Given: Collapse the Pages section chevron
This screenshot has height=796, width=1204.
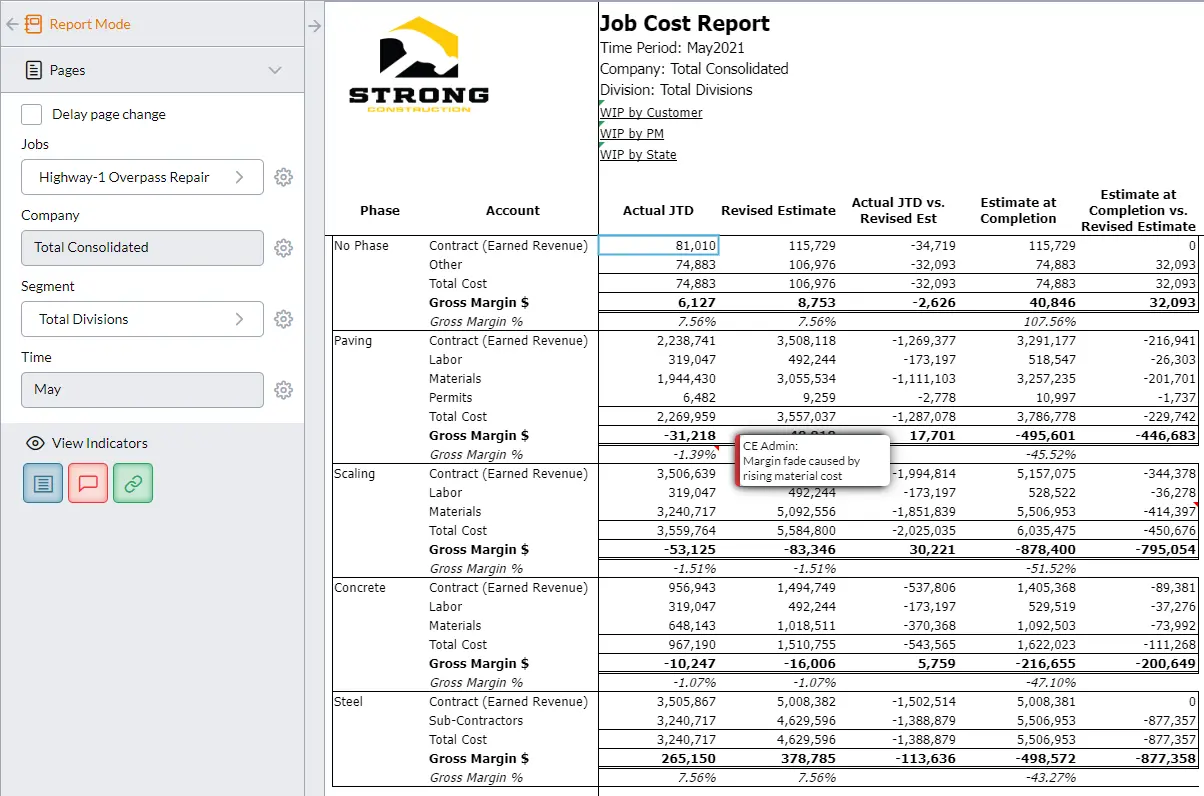Looking at the screenshot, I should pos(276,70).
